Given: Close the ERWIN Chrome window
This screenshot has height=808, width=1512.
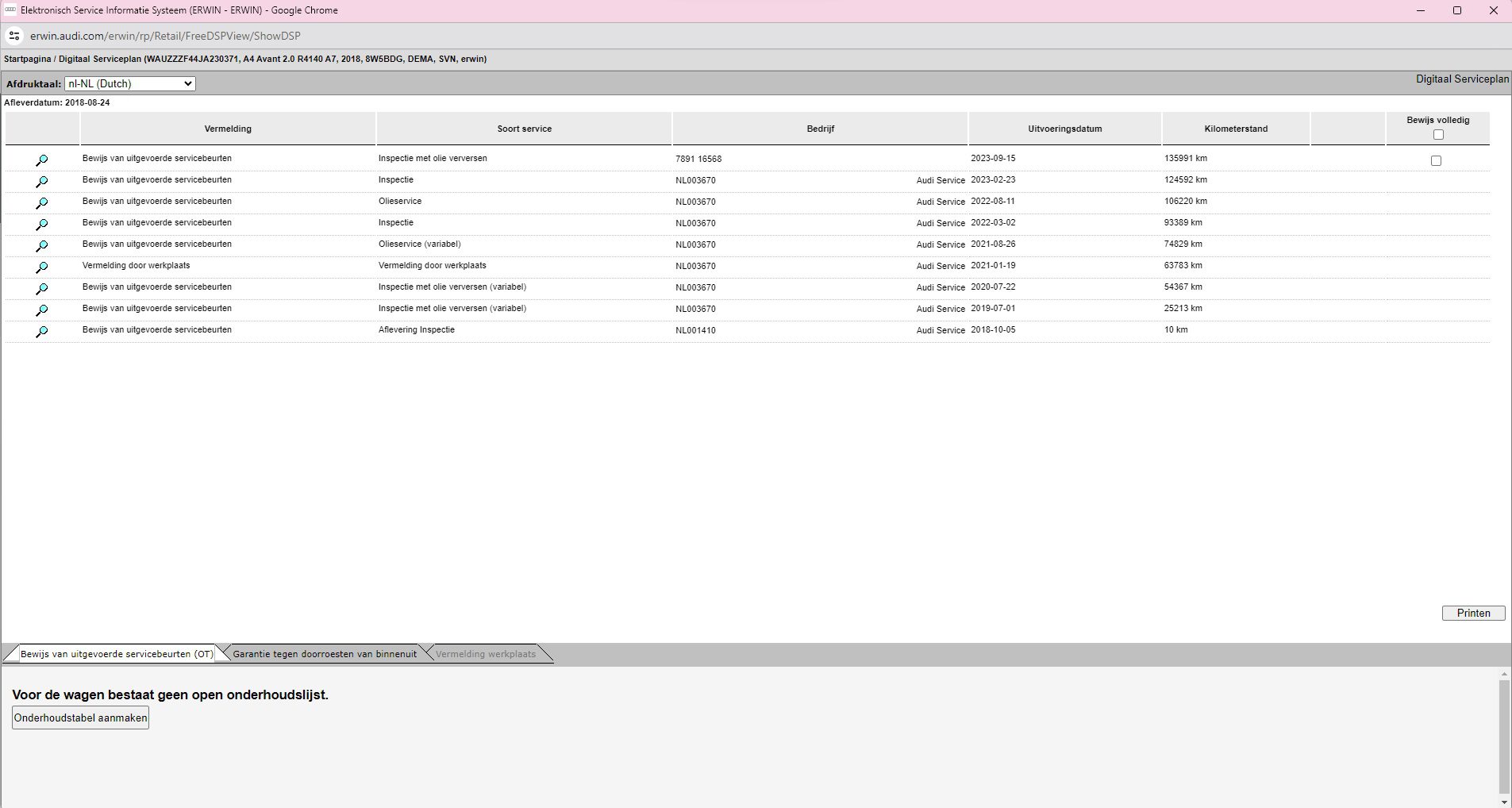Looking at the screenshot, I should point(1494,10).
